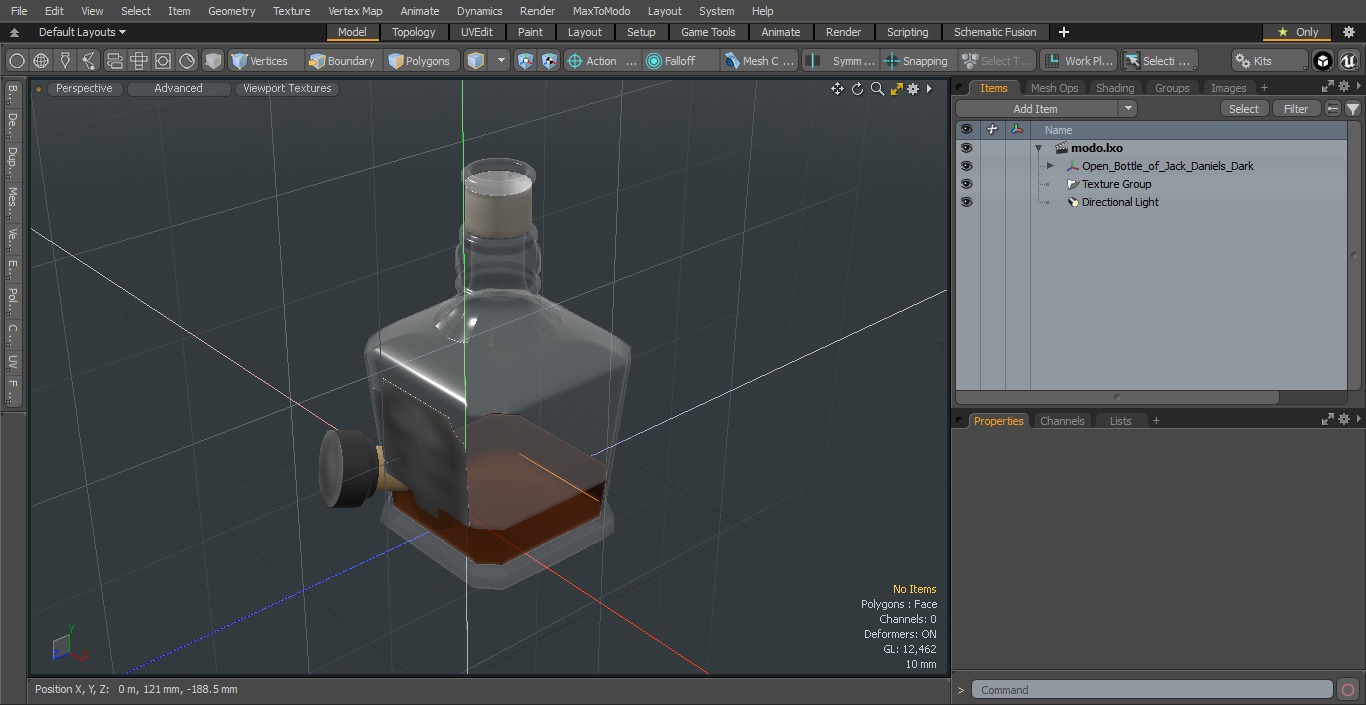
Task: Click the capsule shapes tool icon
Action: 114,61
